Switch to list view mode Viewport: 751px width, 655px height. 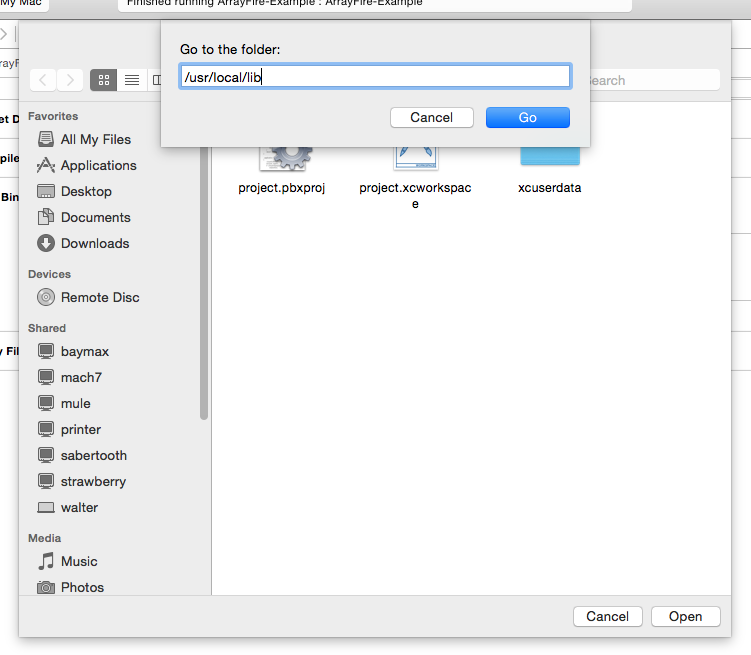[131, 80]
